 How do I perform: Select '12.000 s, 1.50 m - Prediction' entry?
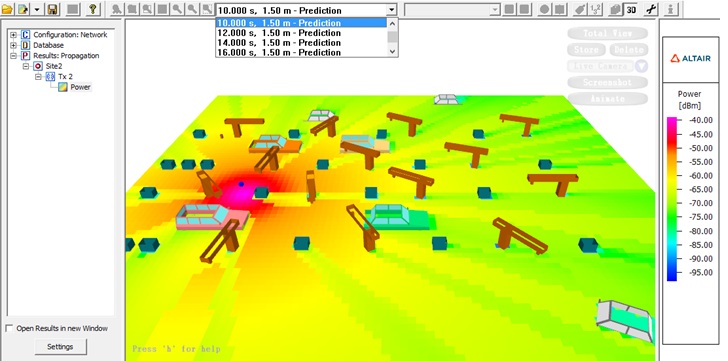click(300, 33)
